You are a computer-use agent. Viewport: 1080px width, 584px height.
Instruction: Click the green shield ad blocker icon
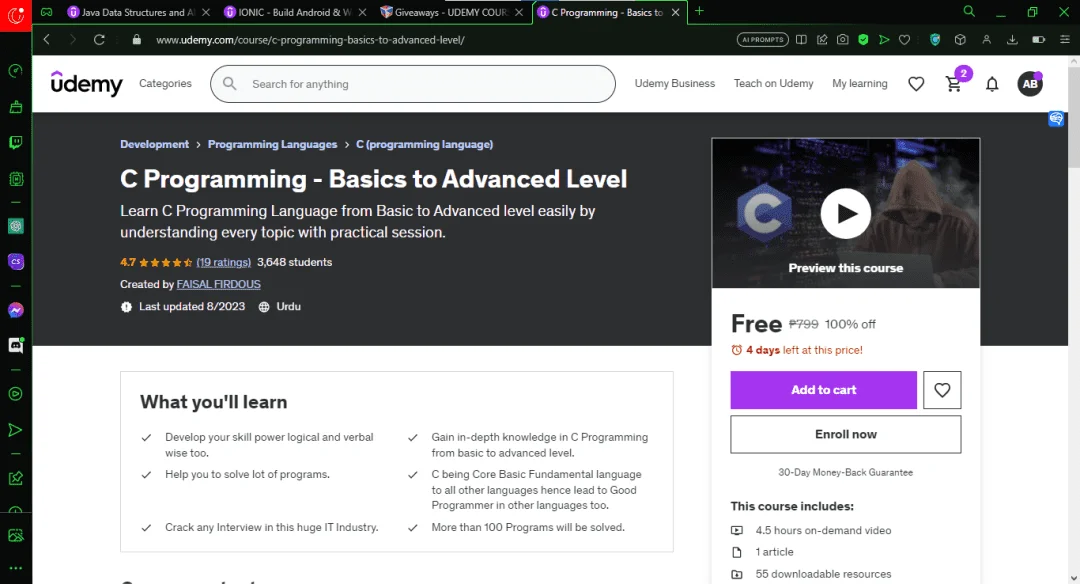tap(863, 40)
